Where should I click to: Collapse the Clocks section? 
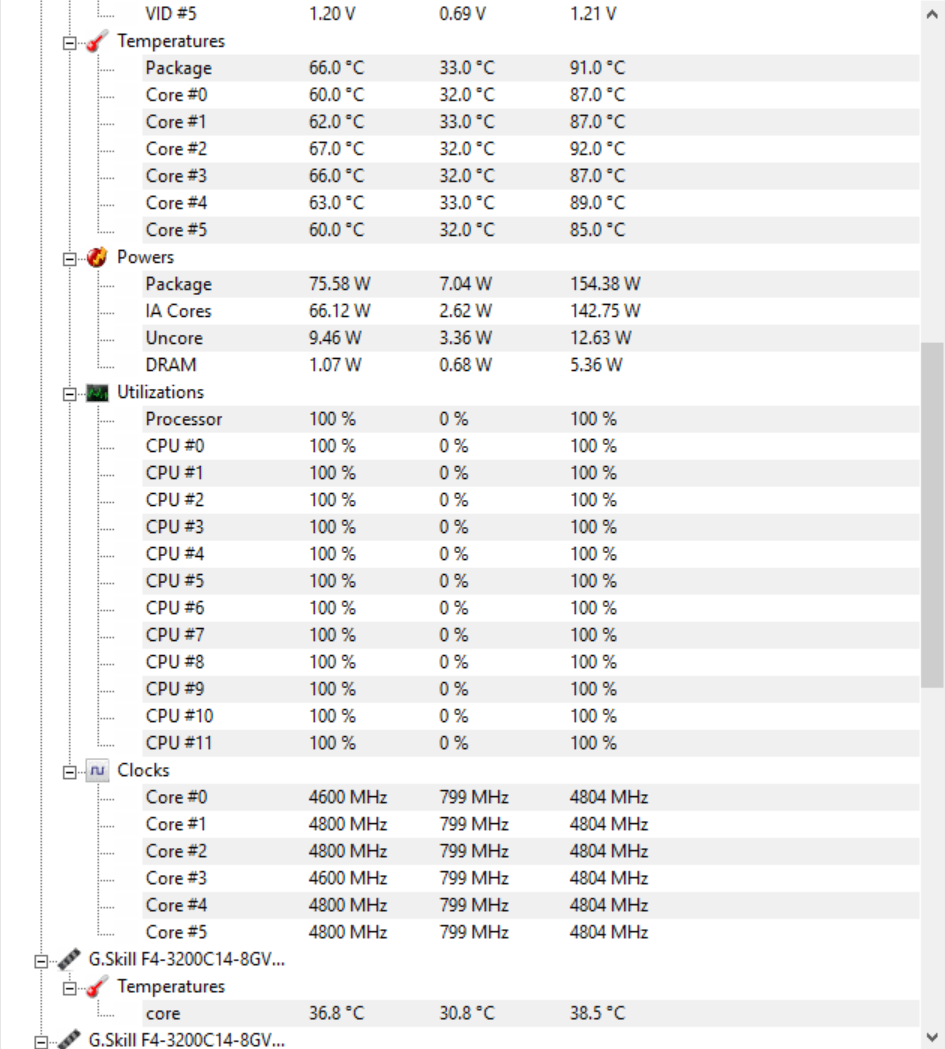(x=70, y=771)
